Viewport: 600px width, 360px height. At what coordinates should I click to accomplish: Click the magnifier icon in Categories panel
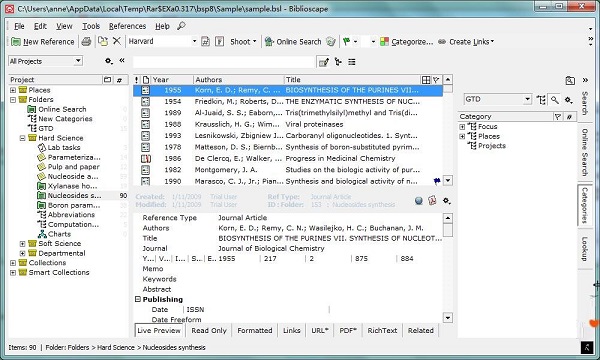click(554, 100)
